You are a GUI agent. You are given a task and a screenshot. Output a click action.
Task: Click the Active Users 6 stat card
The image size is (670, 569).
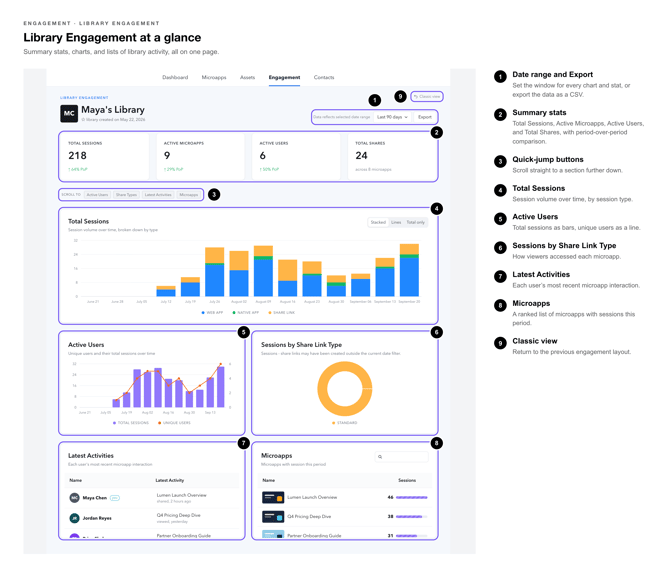pos(296,156)
